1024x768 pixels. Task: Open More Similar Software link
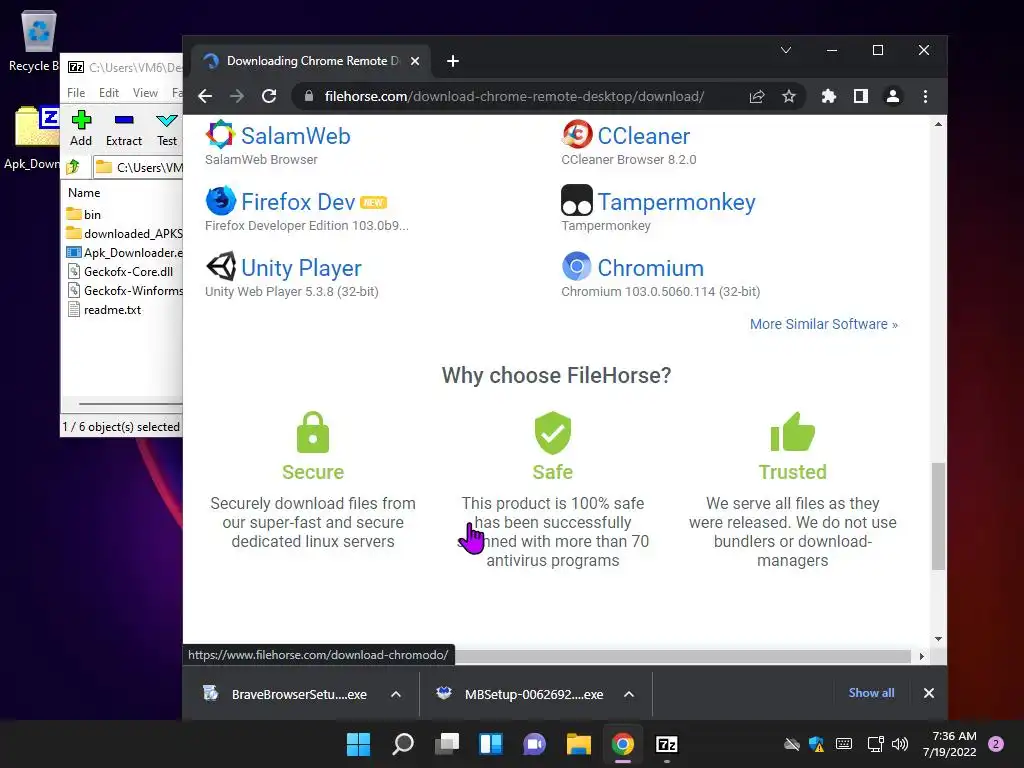click(824, 325)
